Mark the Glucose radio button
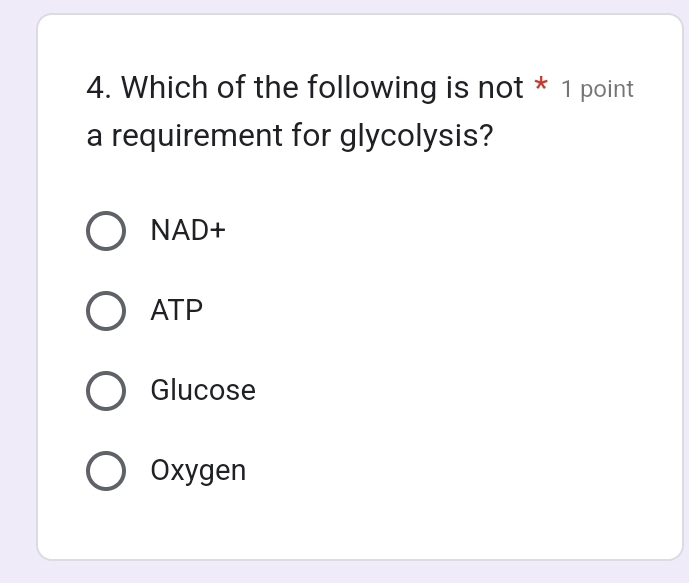 (106, 391)
